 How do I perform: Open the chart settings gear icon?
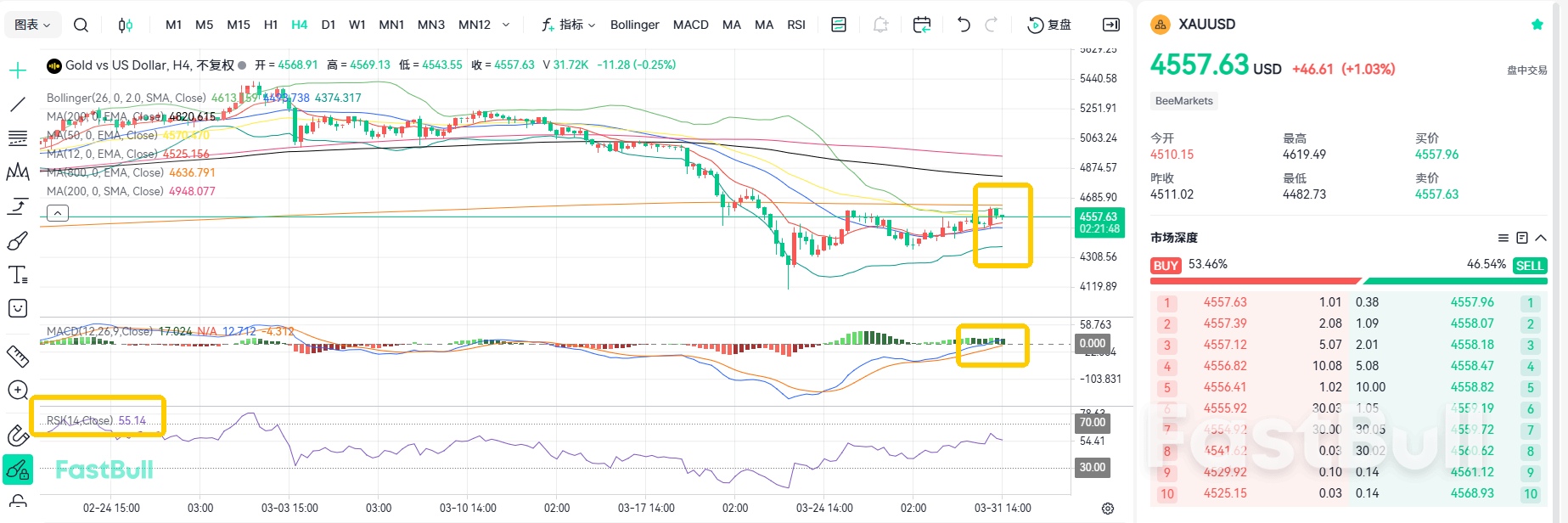point(1107,509)
